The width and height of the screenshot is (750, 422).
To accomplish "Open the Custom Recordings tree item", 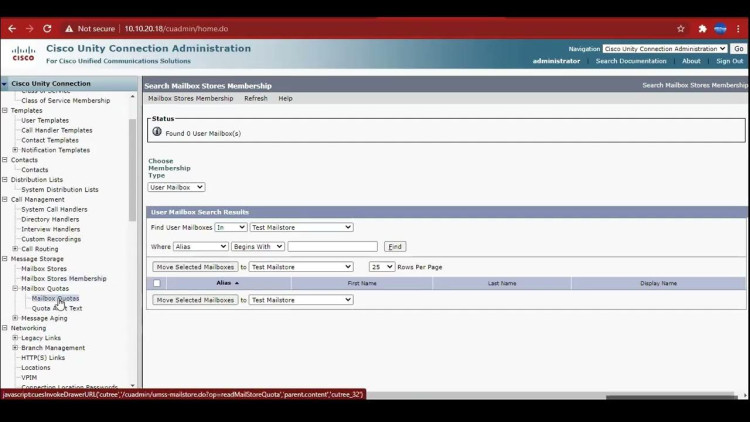I will point(51,239).
